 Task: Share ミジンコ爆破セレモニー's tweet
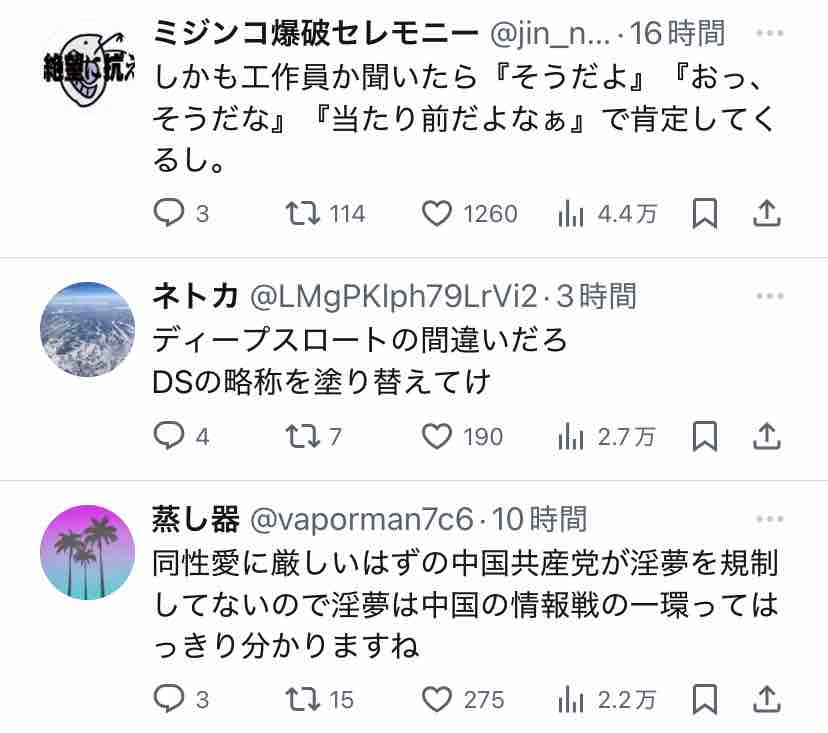tap(766, 213)
